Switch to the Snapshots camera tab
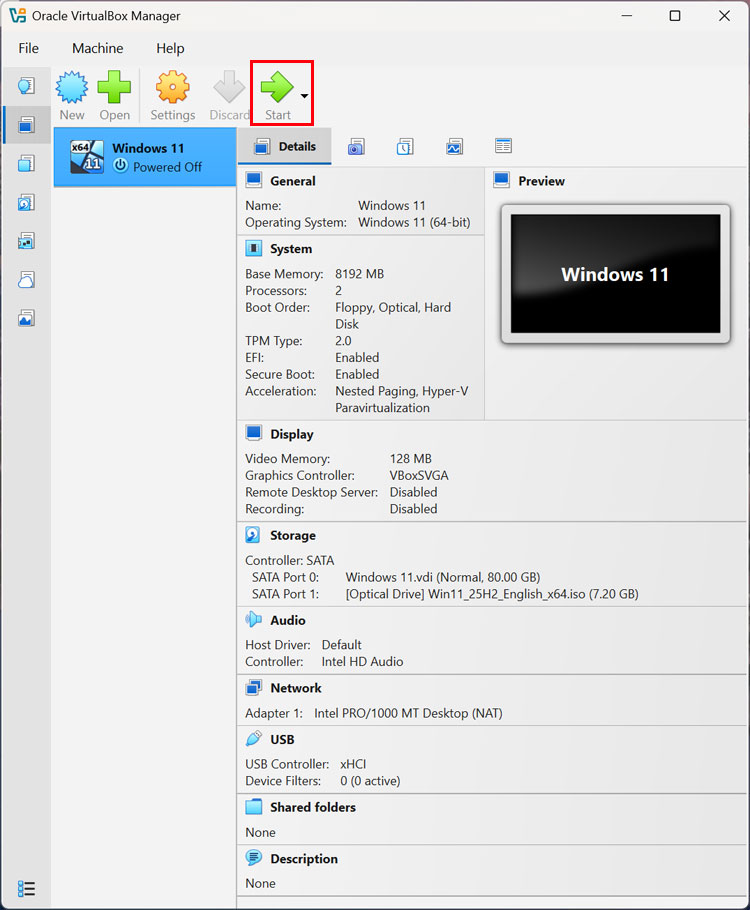This screenshot has height=910, width=750. click(356, 147)
